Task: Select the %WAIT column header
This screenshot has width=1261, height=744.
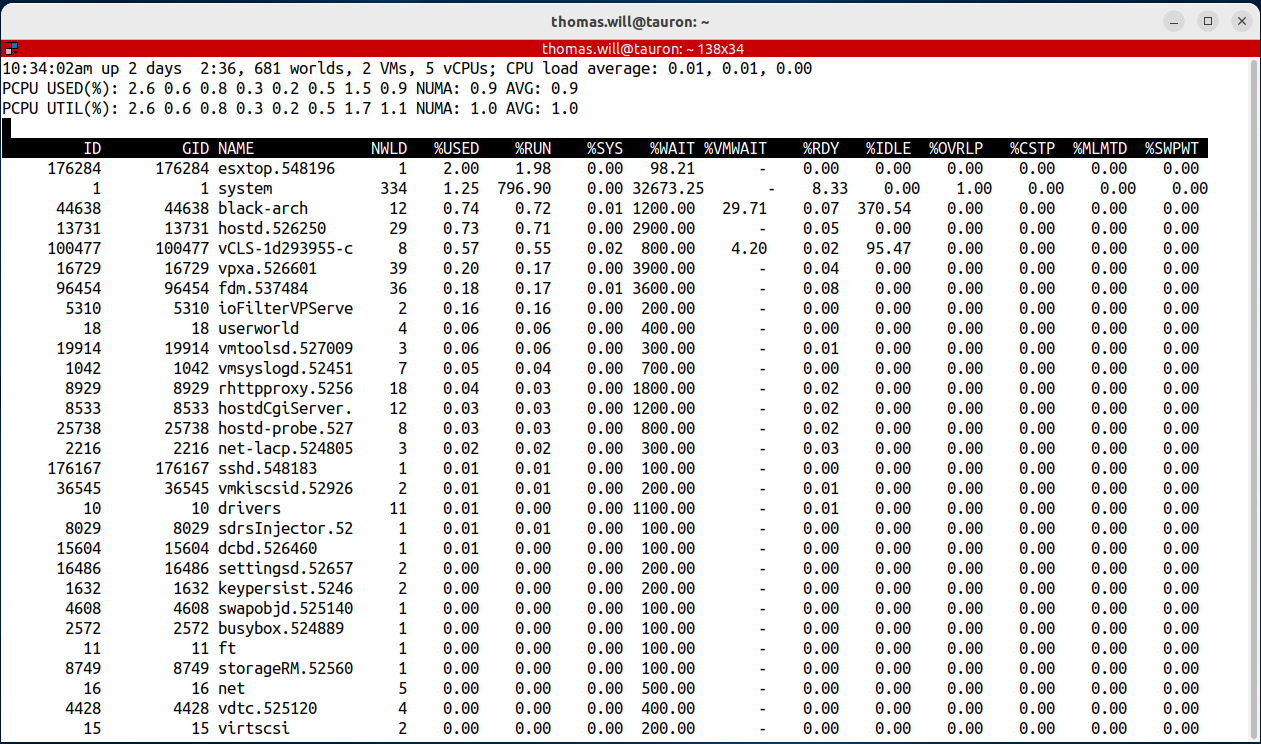Action: [671, 148]
